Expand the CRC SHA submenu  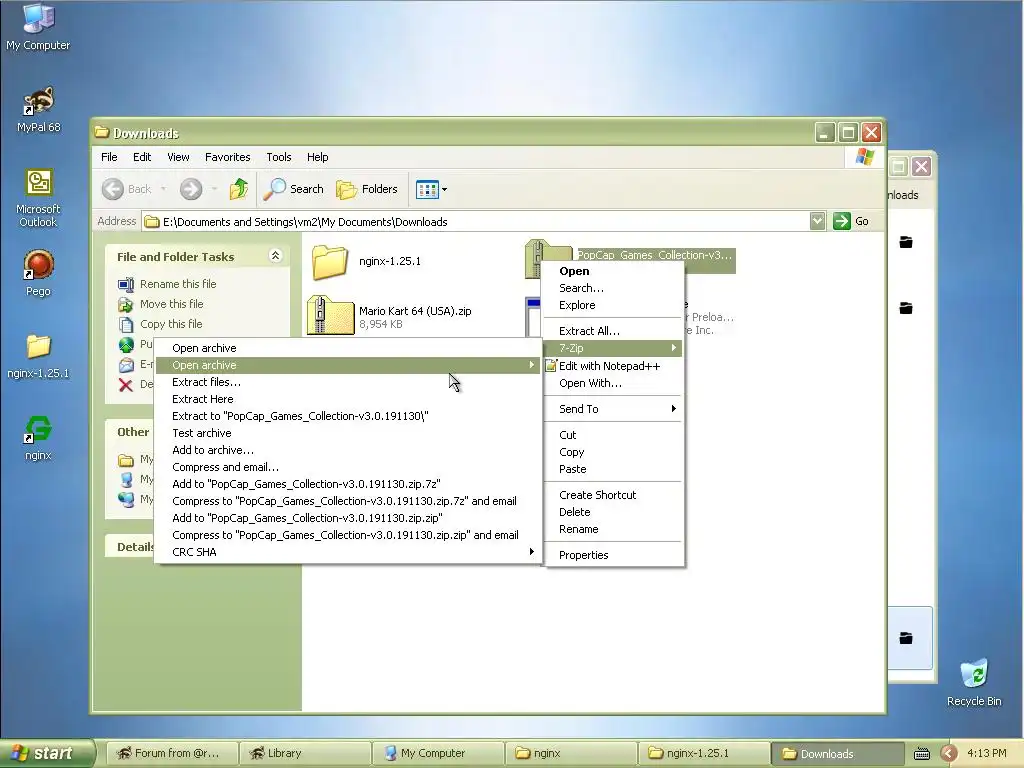coord(347,552)
